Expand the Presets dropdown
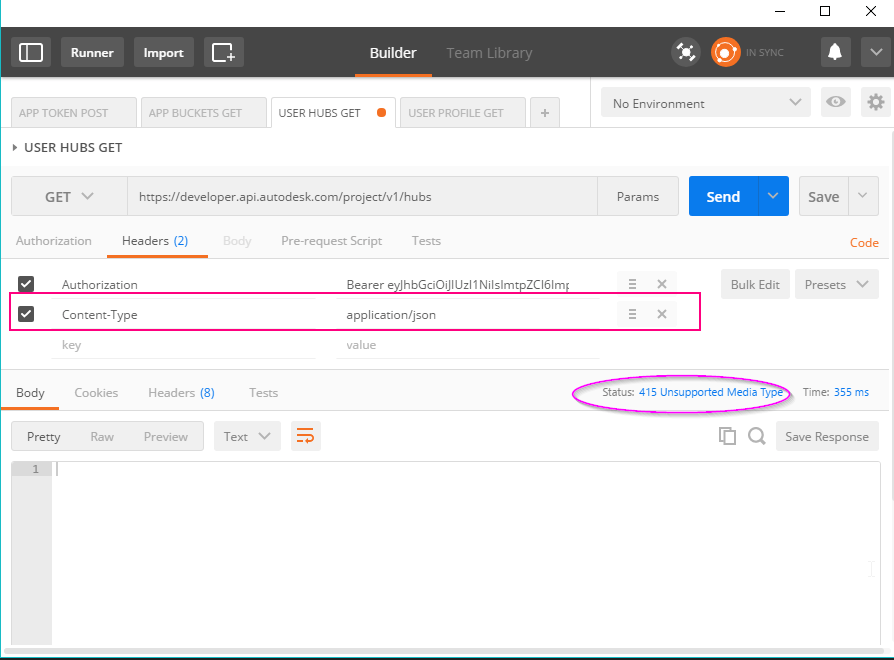Viewport: 894px width, 660px height. click(x=837, y=284)
